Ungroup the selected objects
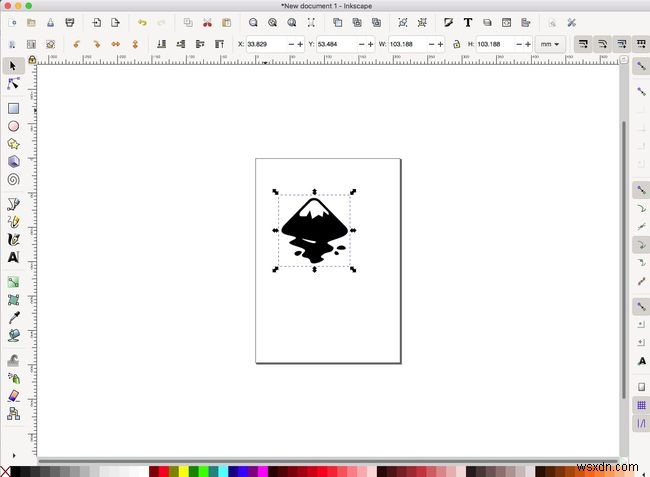Image resolution: width=650 pixels, height=477 pixels. coord(422,23)
